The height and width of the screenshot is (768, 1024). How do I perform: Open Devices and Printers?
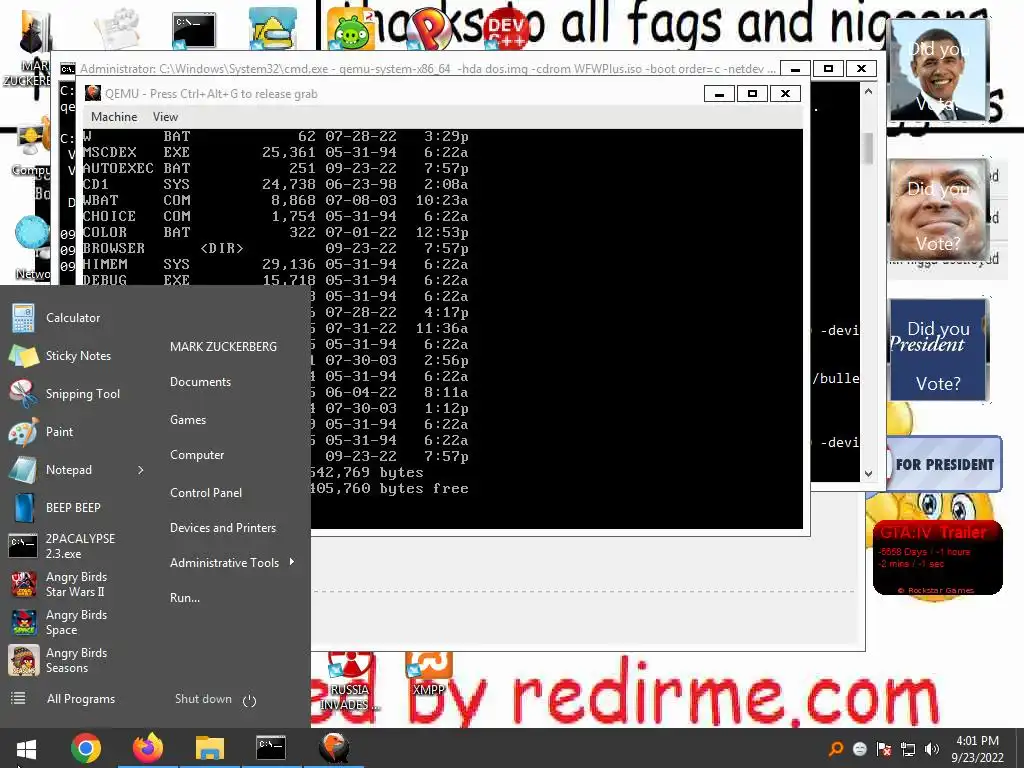tap(223, 528)
